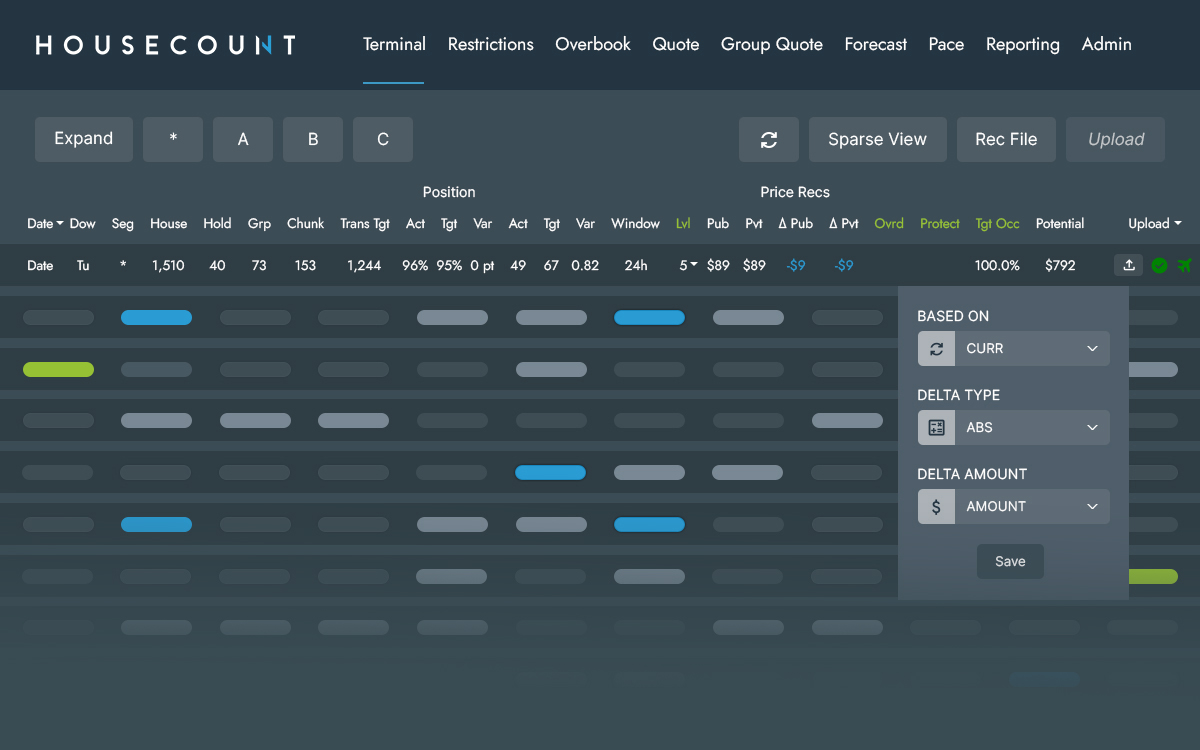The width and height of the screenshot is (1200, 750).
Task: Switch to the Forecast tab
Action: [875, 45]
